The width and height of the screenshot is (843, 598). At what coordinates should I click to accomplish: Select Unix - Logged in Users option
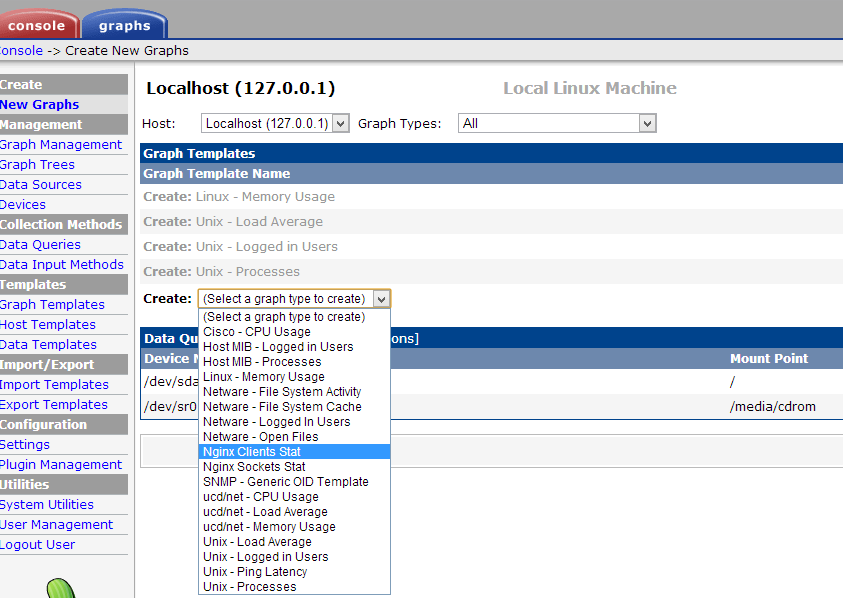pyautogui.click(x=294, y=557)
